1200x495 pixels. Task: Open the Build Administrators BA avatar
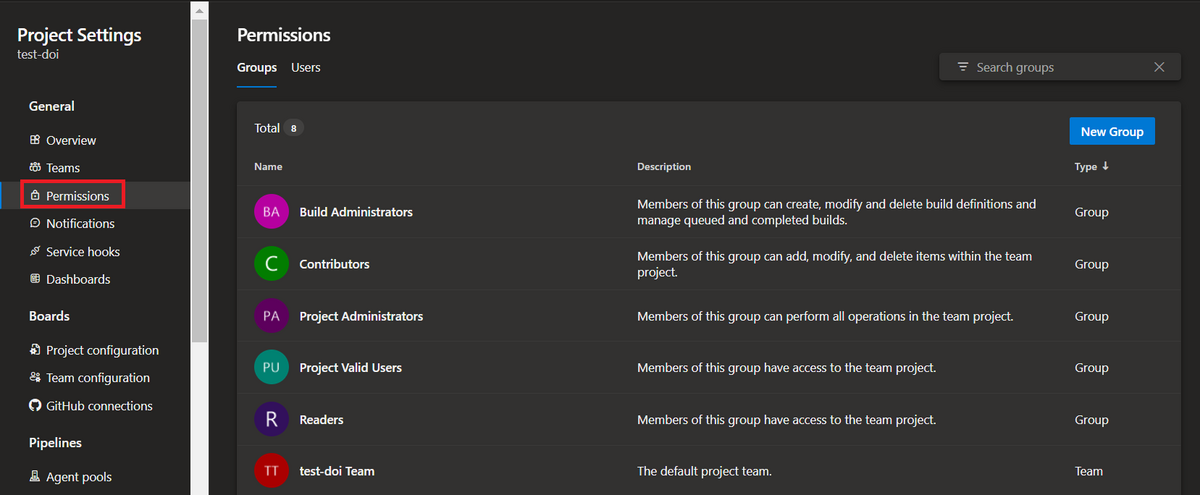pyautogui.click(x=271, y=212)
